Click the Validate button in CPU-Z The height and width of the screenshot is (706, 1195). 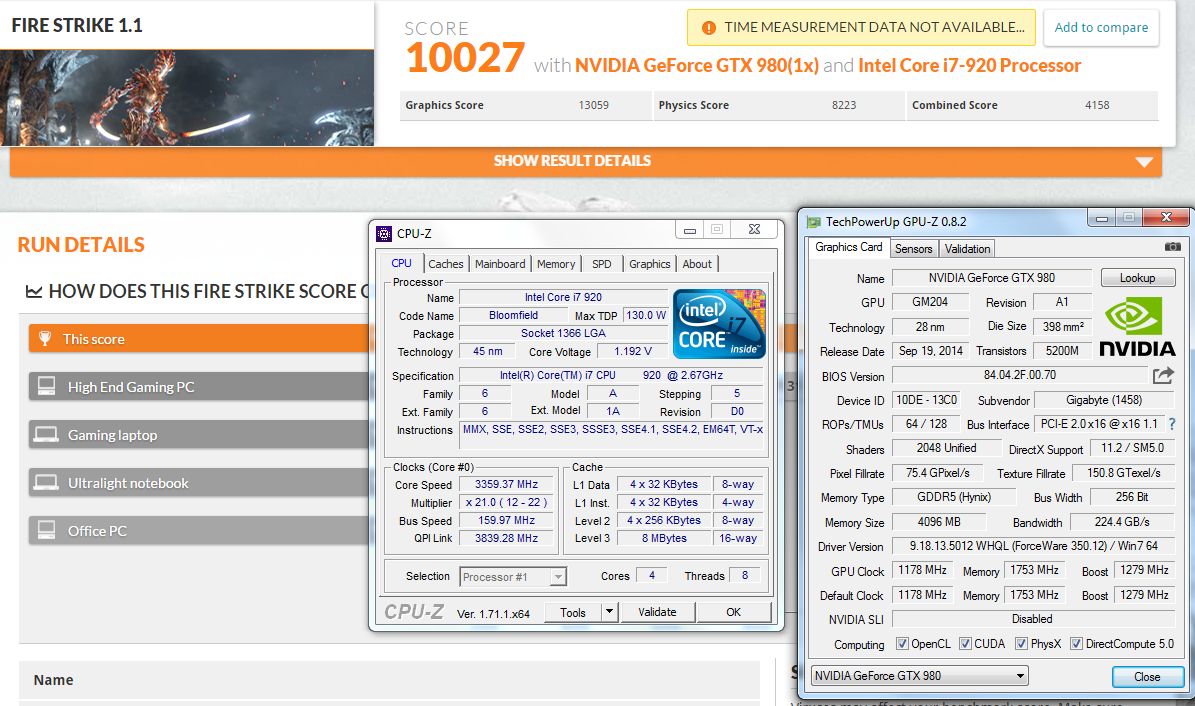(657, 611)
